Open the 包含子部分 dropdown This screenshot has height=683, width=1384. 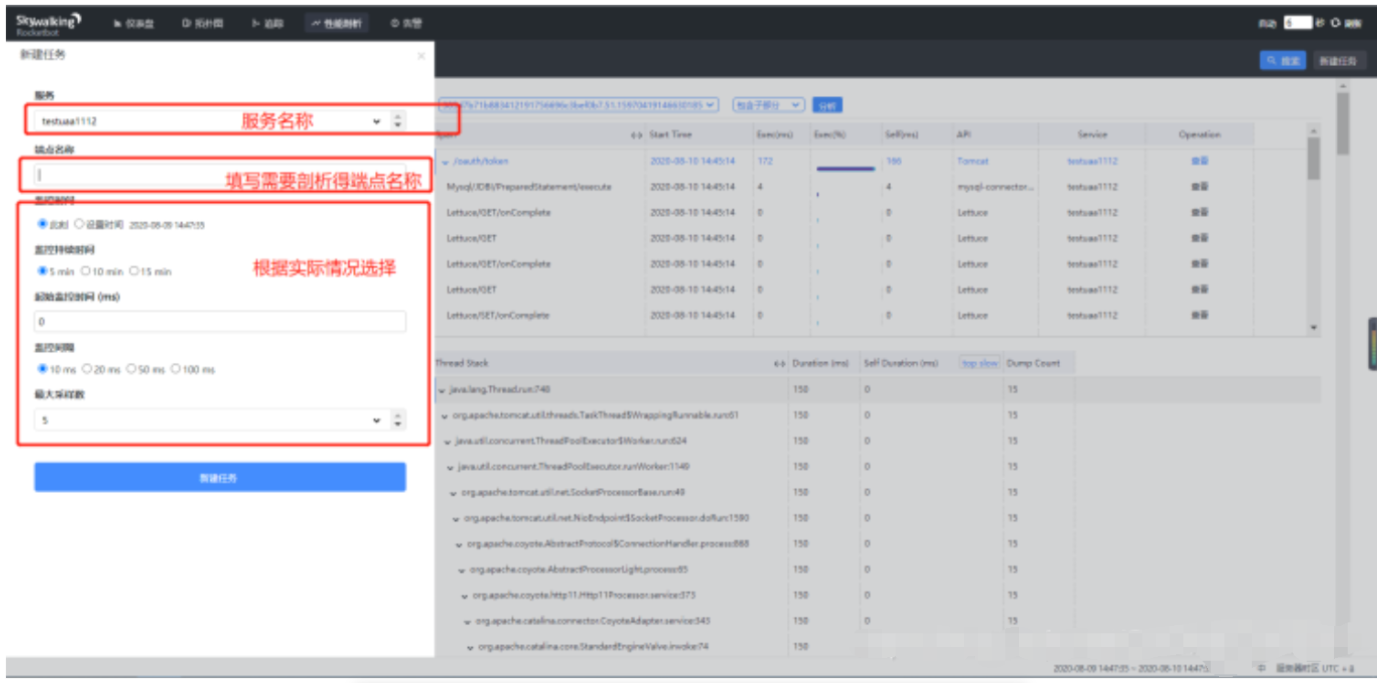tap(768, 104)
